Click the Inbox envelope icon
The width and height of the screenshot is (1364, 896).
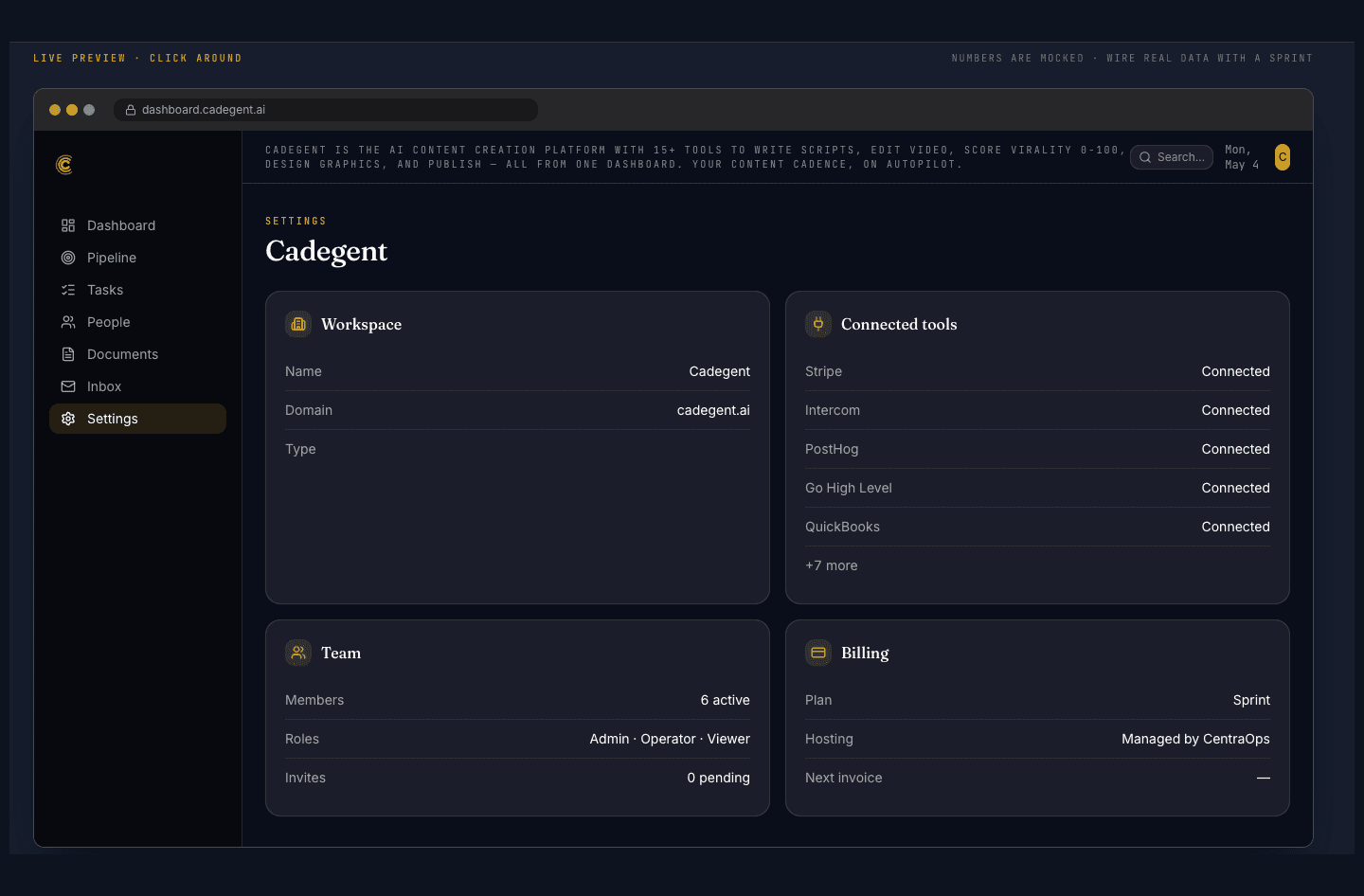click(68, 386)
